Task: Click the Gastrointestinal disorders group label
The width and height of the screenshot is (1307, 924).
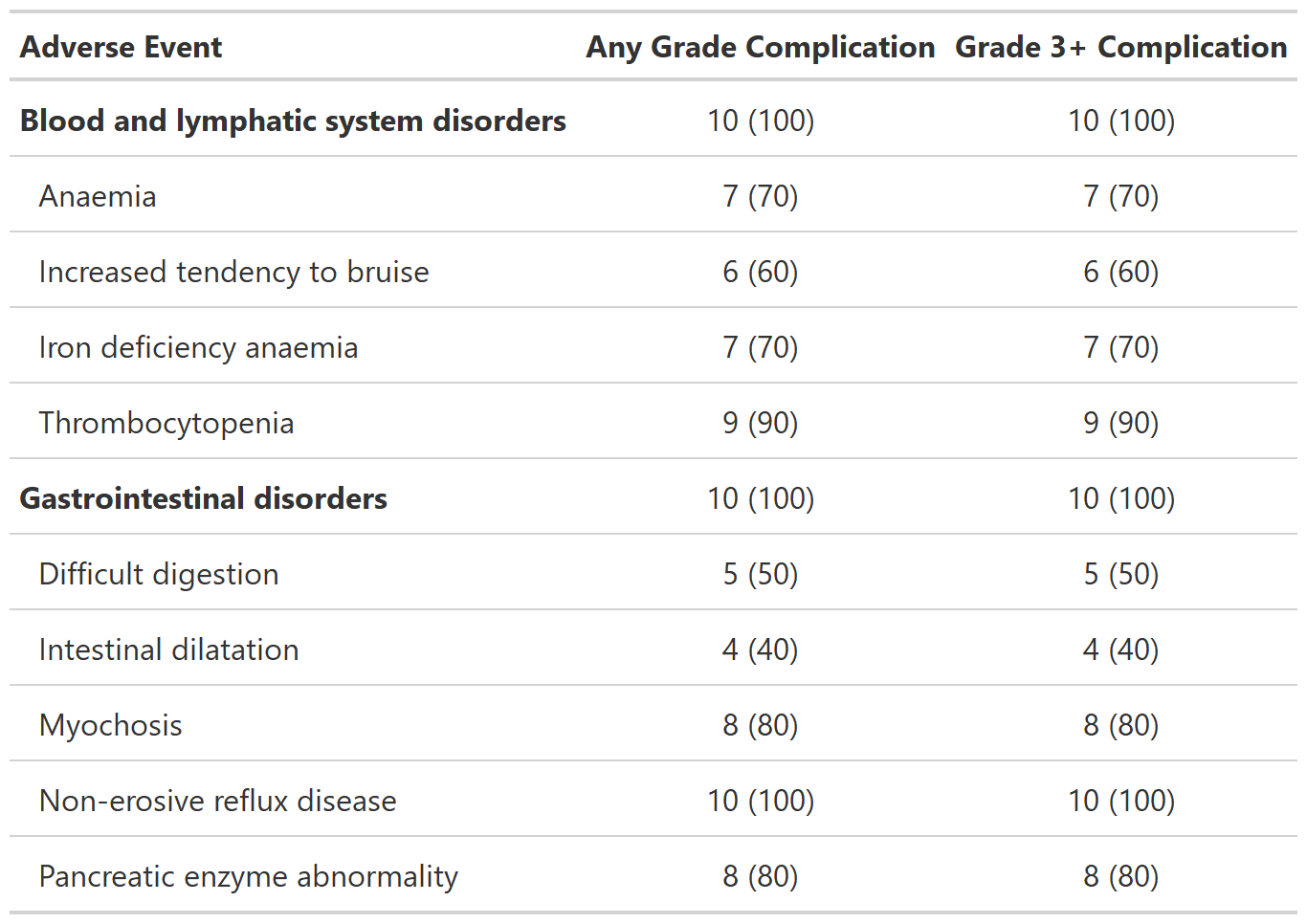Action: pyautogui.click(x=204, y=498)
